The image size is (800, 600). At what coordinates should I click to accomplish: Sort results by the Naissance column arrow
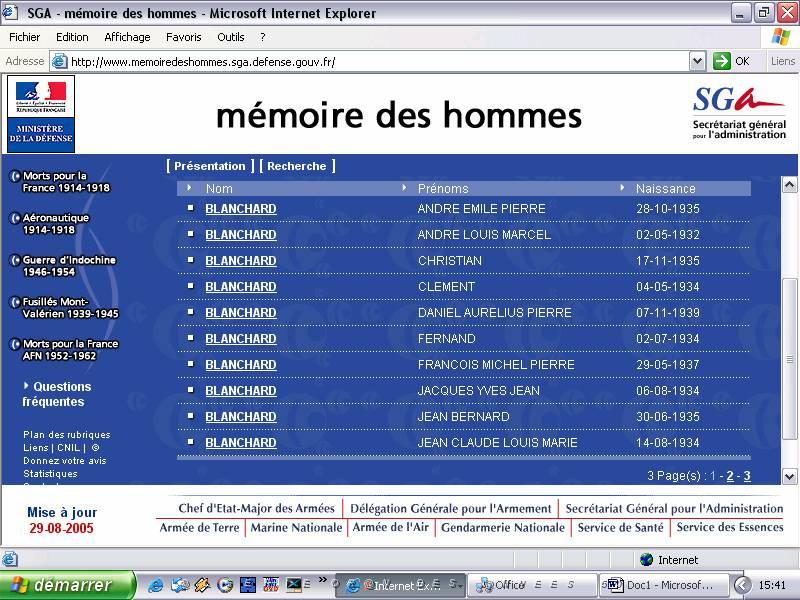point(622,188)
